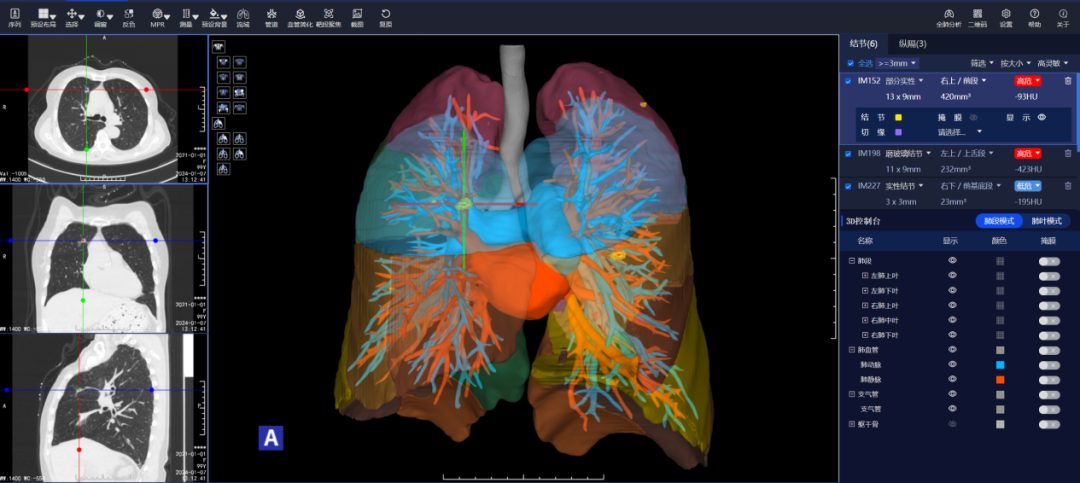Expand the 右肺中叶 tree node
This screenshot has height=483, width=1080.
pos(865,320)
